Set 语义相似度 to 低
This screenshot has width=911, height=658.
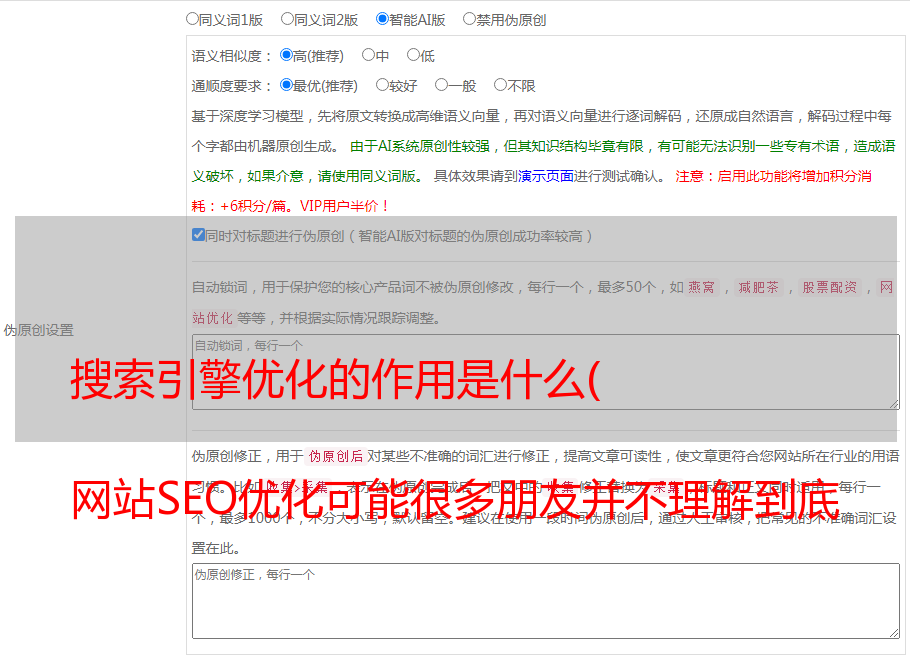pos(413,55)
